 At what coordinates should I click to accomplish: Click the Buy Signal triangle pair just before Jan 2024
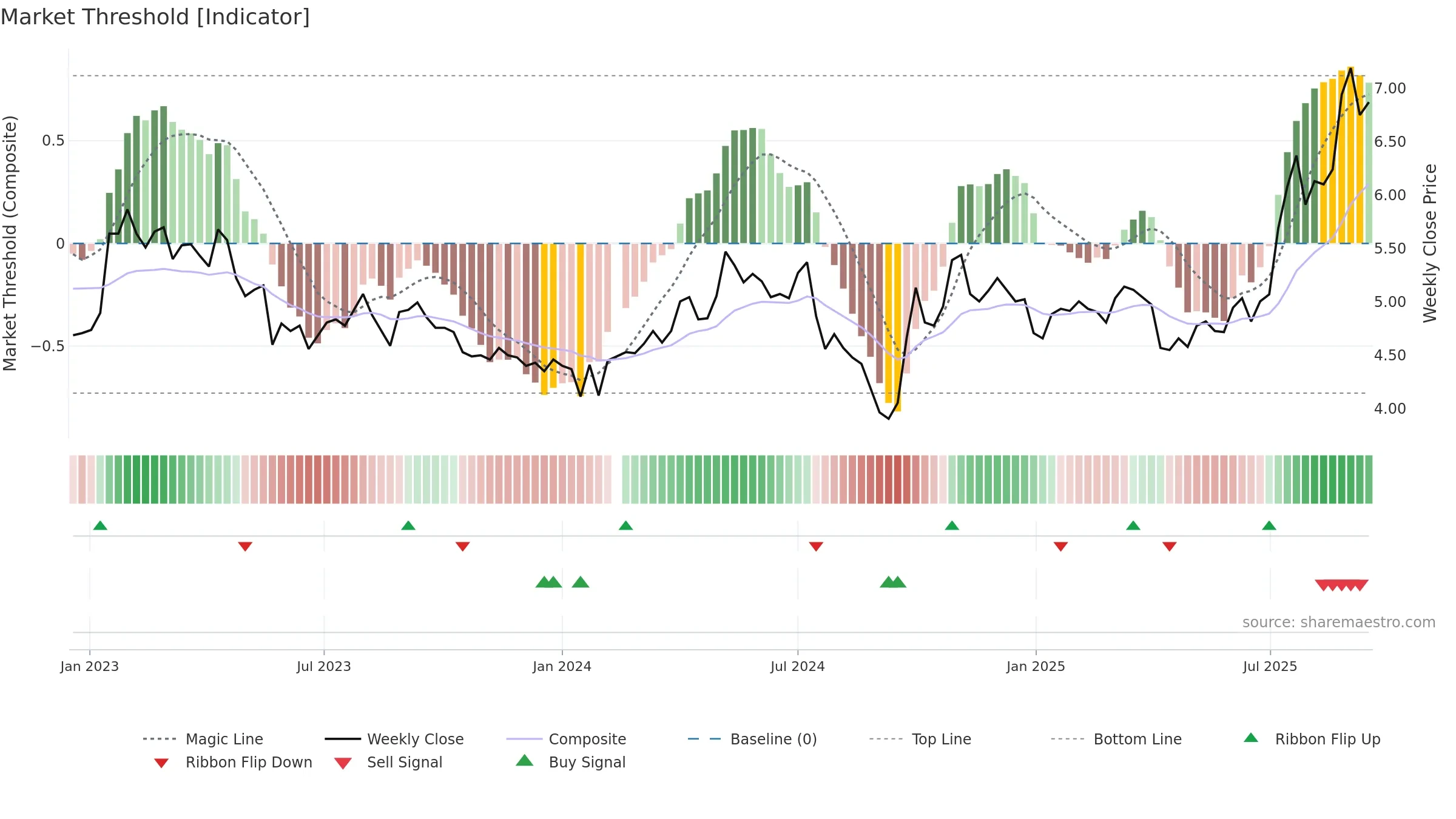[x=548, y=582]
